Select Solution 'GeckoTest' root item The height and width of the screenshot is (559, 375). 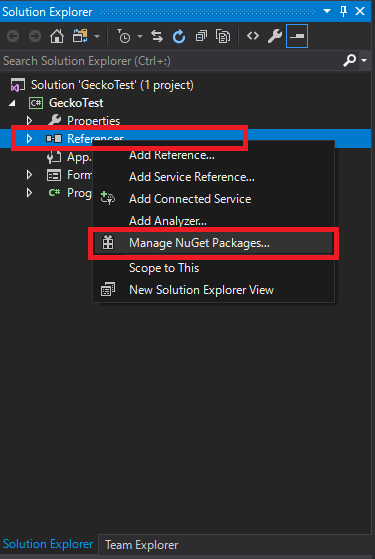tap(112, 85)
